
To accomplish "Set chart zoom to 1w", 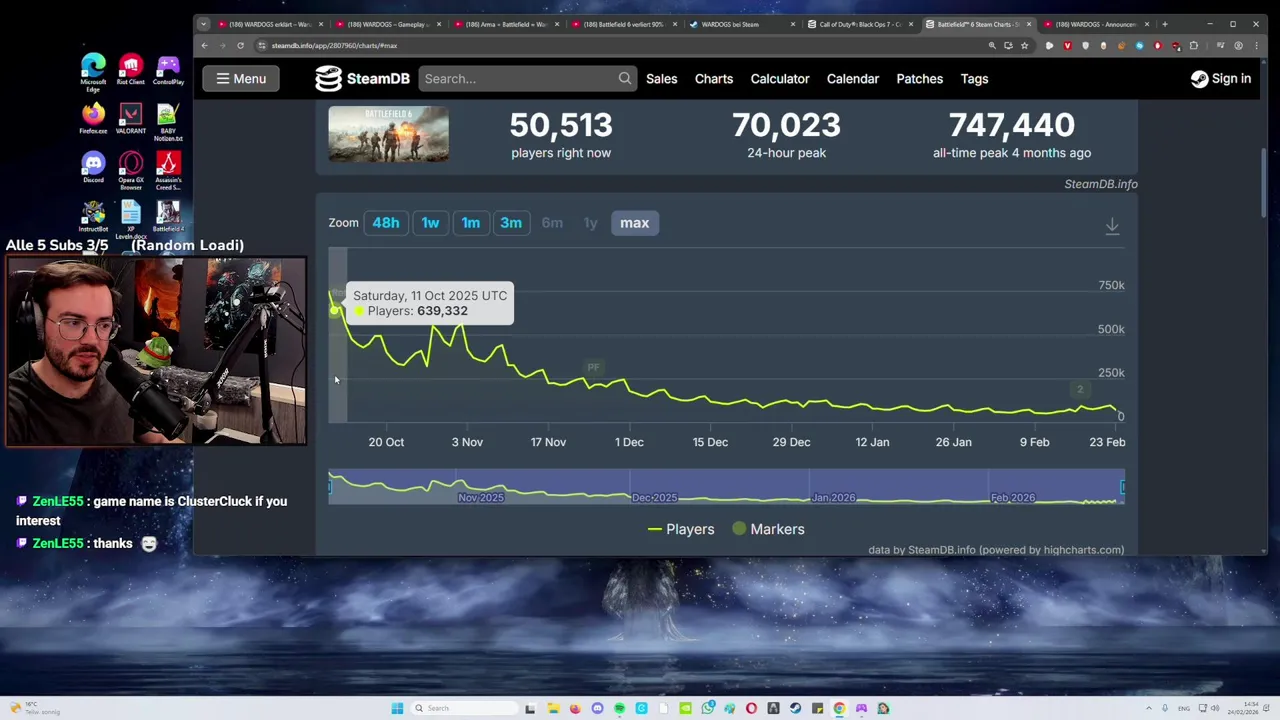I will click(430, 223).
